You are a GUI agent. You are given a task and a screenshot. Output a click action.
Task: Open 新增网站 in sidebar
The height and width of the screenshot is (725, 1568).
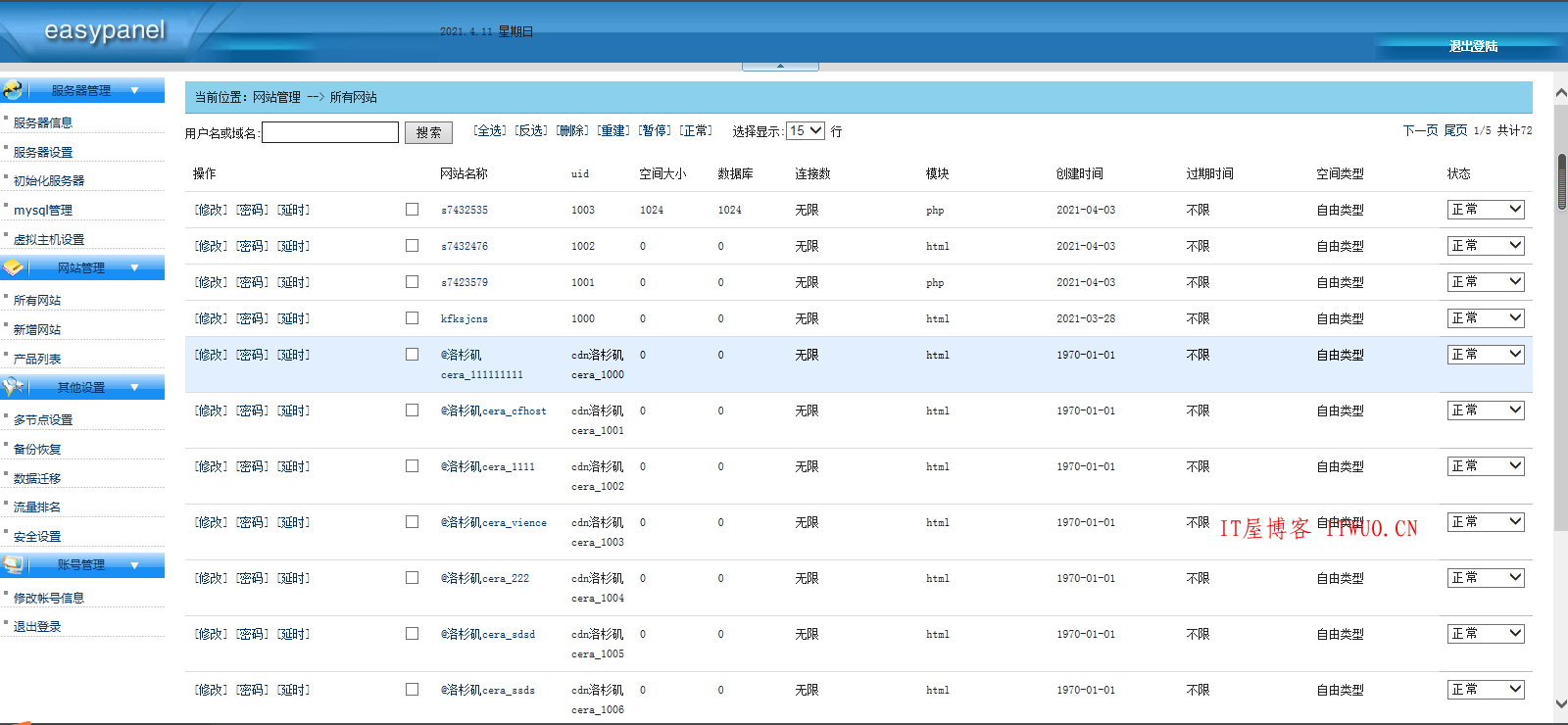tap(37, 329)
